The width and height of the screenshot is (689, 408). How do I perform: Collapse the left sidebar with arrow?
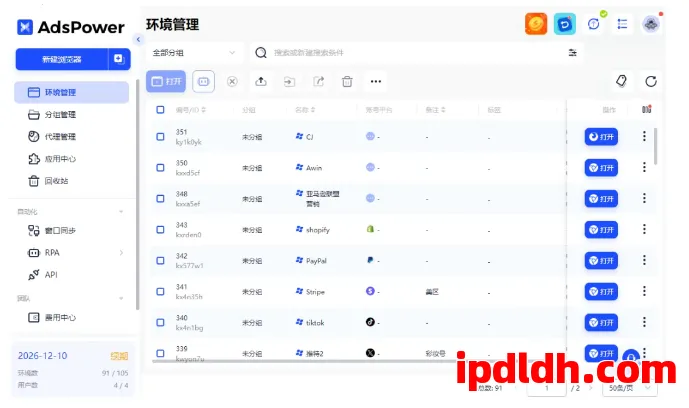[138, 40]
